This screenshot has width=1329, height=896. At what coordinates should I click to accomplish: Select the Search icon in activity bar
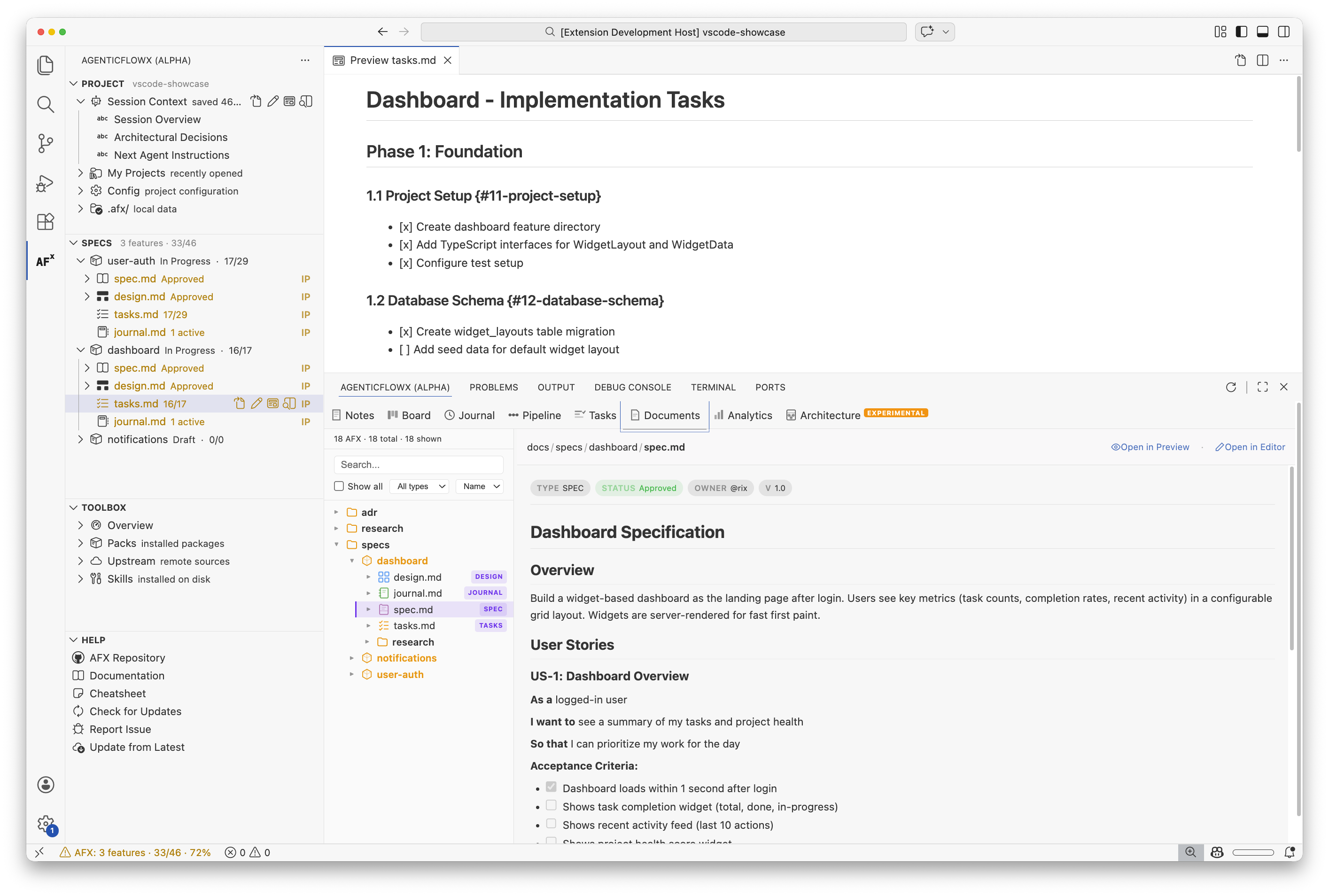pyautogui.click(x=45, y=104)
